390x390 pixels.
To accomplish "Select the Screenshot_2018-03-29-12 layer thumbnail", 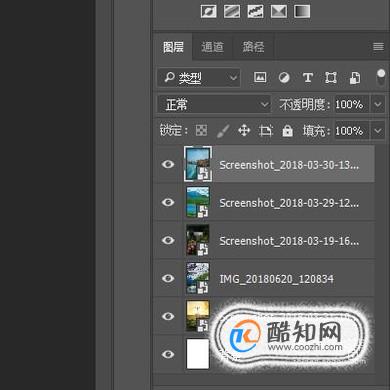I will point(198,202).
